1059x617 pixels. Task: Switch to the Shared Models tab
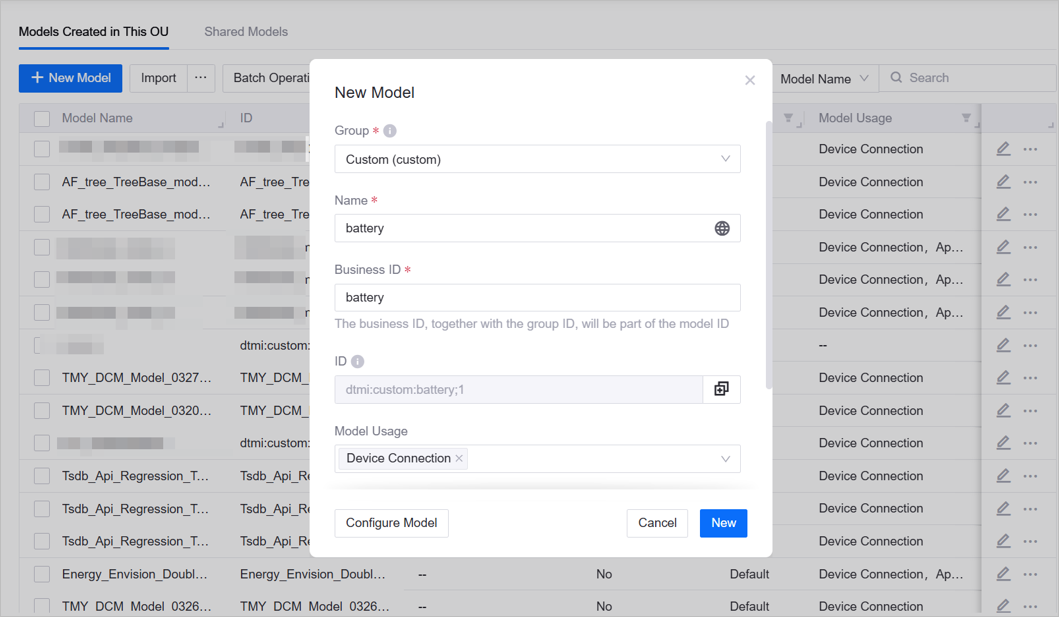246,32
